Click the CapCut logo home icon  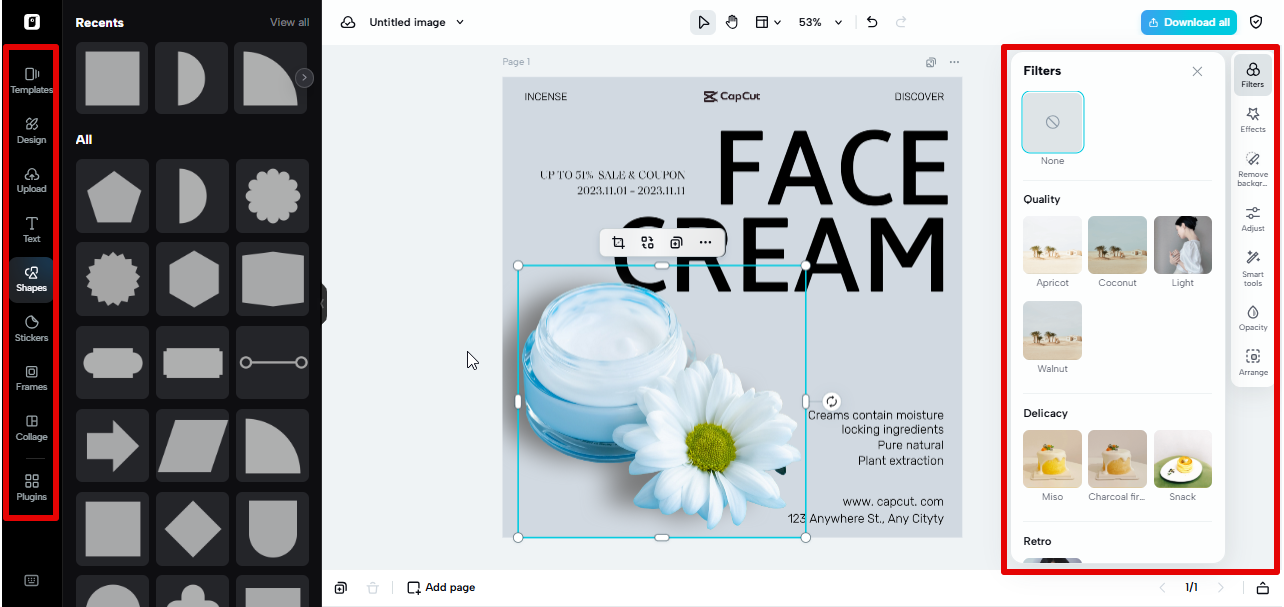click(31, 22)
